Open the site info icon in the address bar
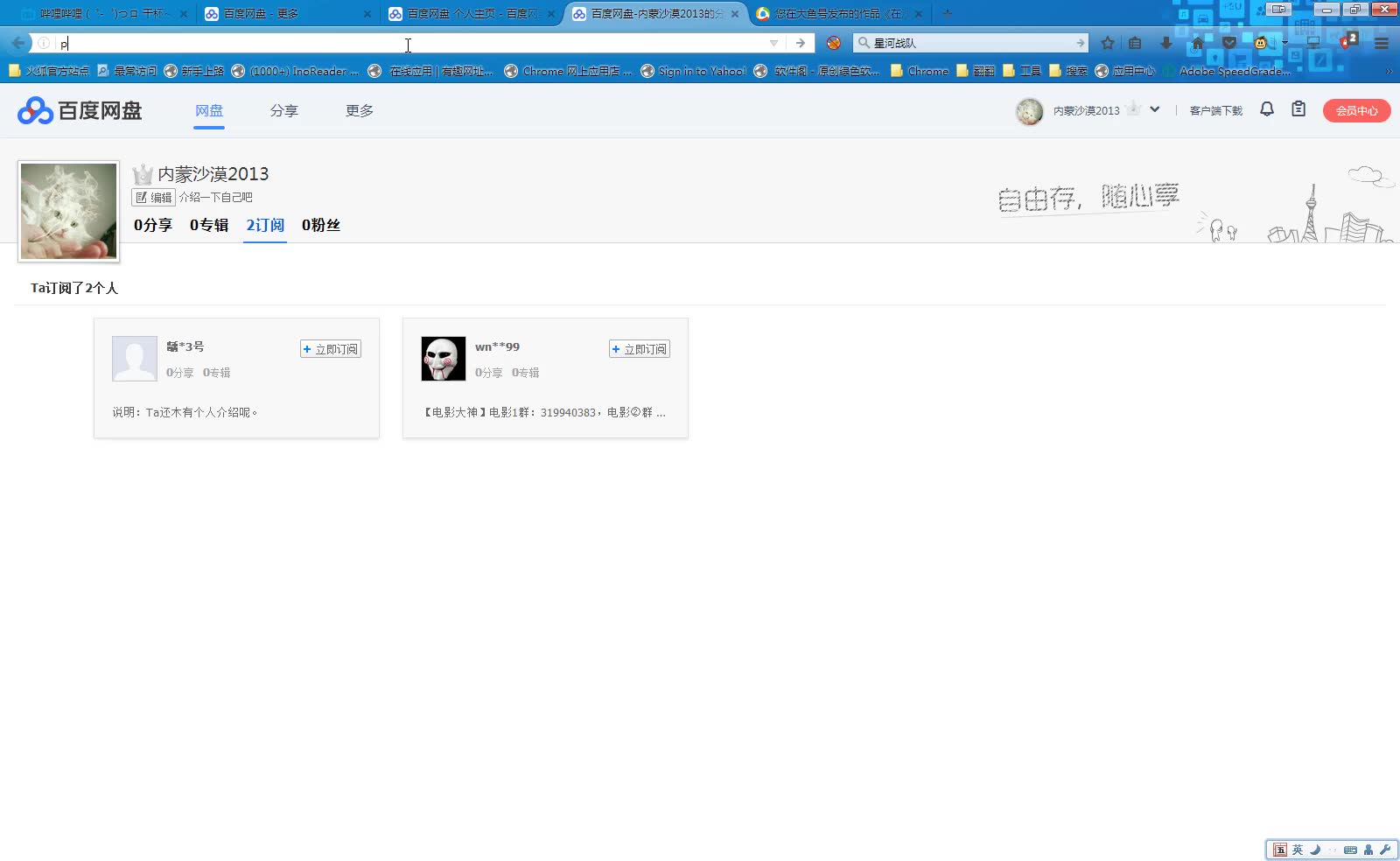The width and height of the screenshot is (1400, 861). pyautogui.click(x=44, y=43)
